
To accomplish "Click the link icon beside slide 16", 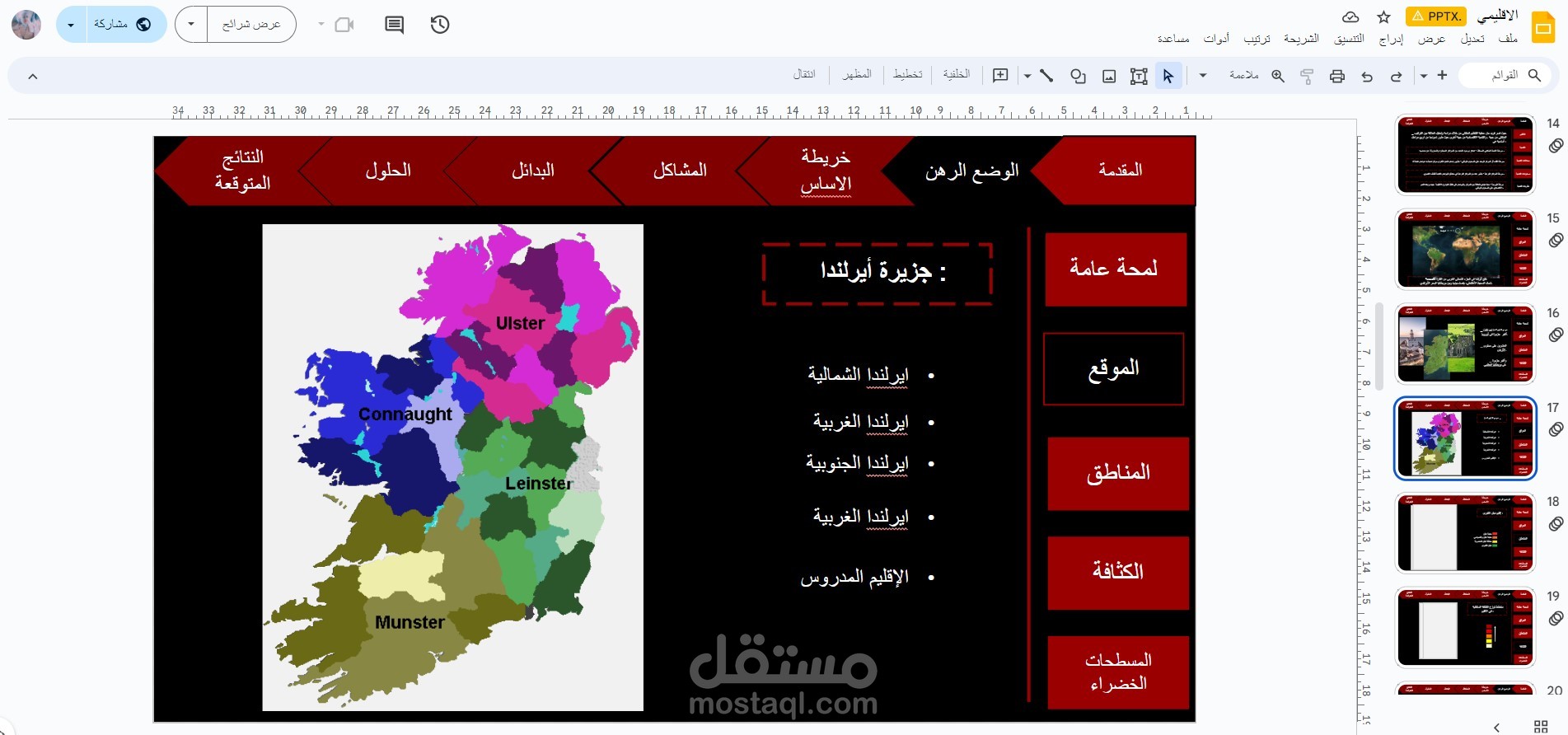I will tap(1556, 335).
